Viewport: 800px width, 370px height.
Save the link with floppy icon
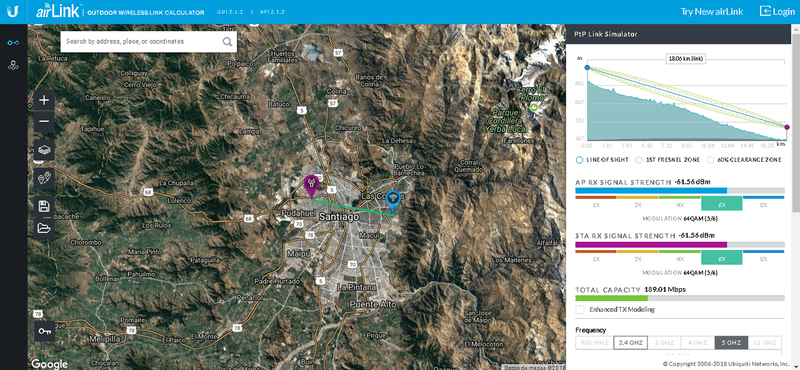pos(44,207)
